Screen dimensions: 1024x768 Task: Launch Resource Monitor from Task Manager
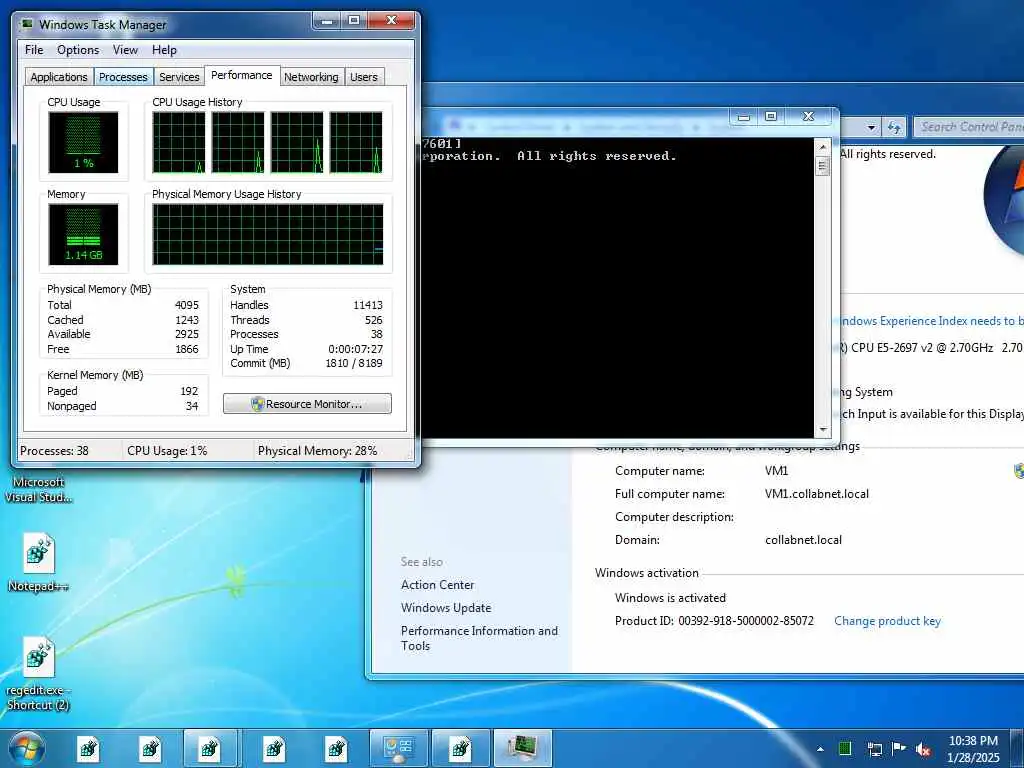coord(307,404)
